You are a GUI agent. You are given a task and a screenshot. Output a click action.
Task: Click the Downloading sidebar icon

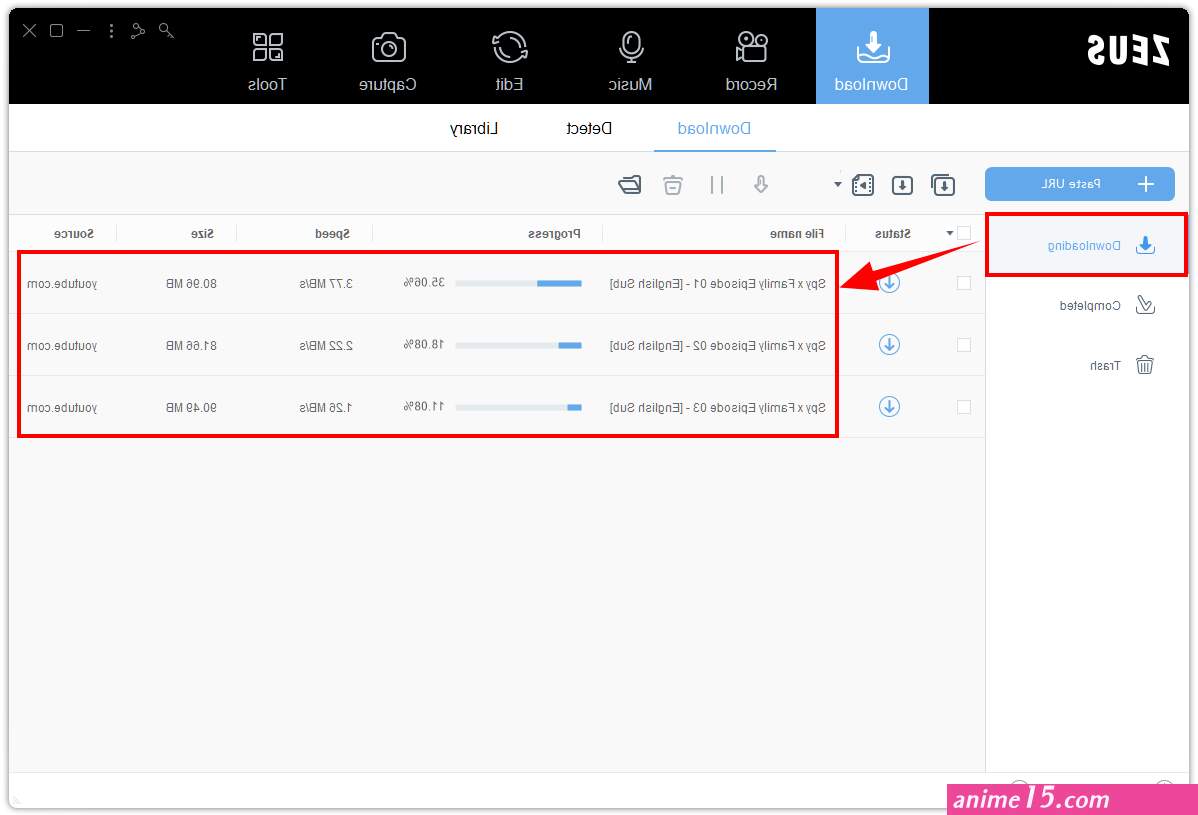pos(1145,245)
